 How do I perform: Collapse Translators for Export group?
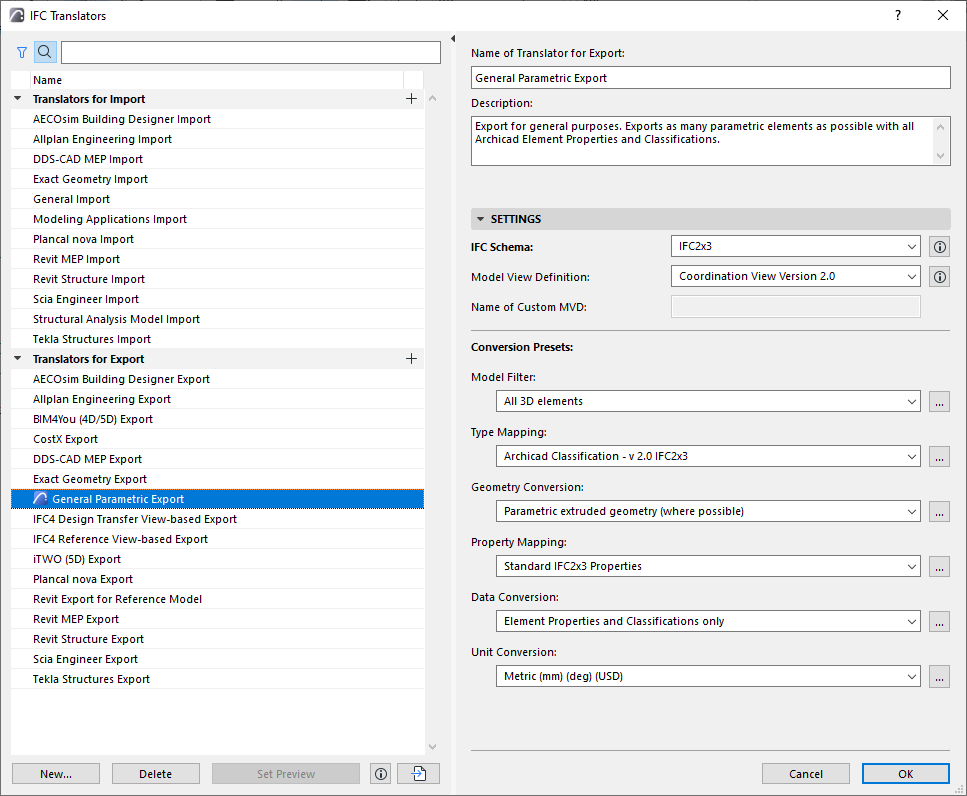(18, 358)
